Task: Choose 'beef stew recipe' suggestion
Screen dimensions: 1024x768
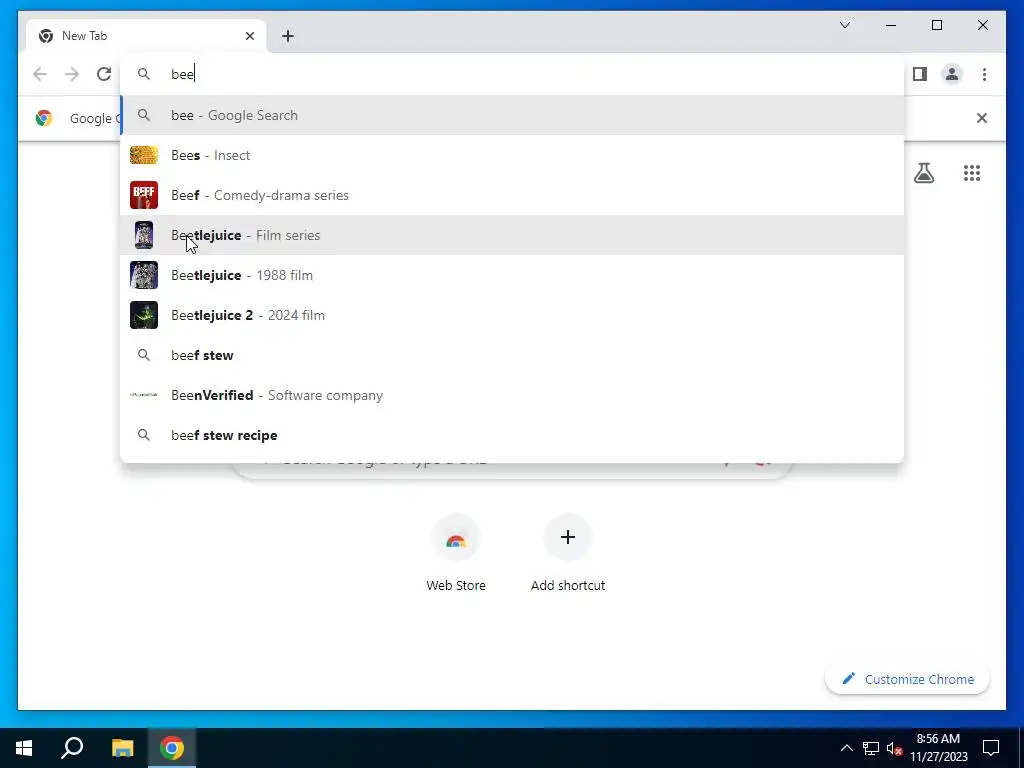Action: click(x=512, y=435)
